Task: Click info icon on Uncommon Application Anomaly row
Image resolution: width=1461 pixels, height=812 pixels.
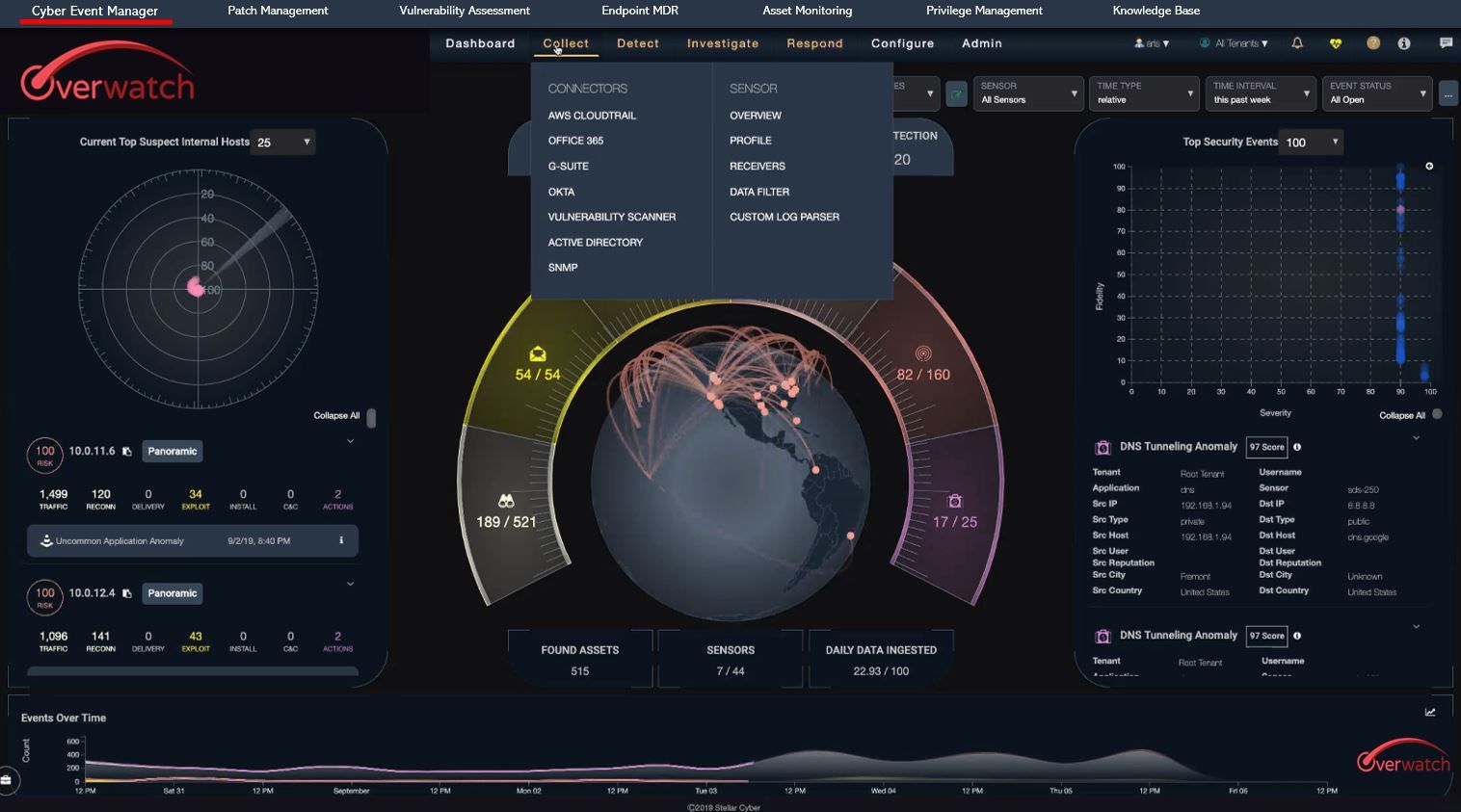Action: [x=341, y=540]
